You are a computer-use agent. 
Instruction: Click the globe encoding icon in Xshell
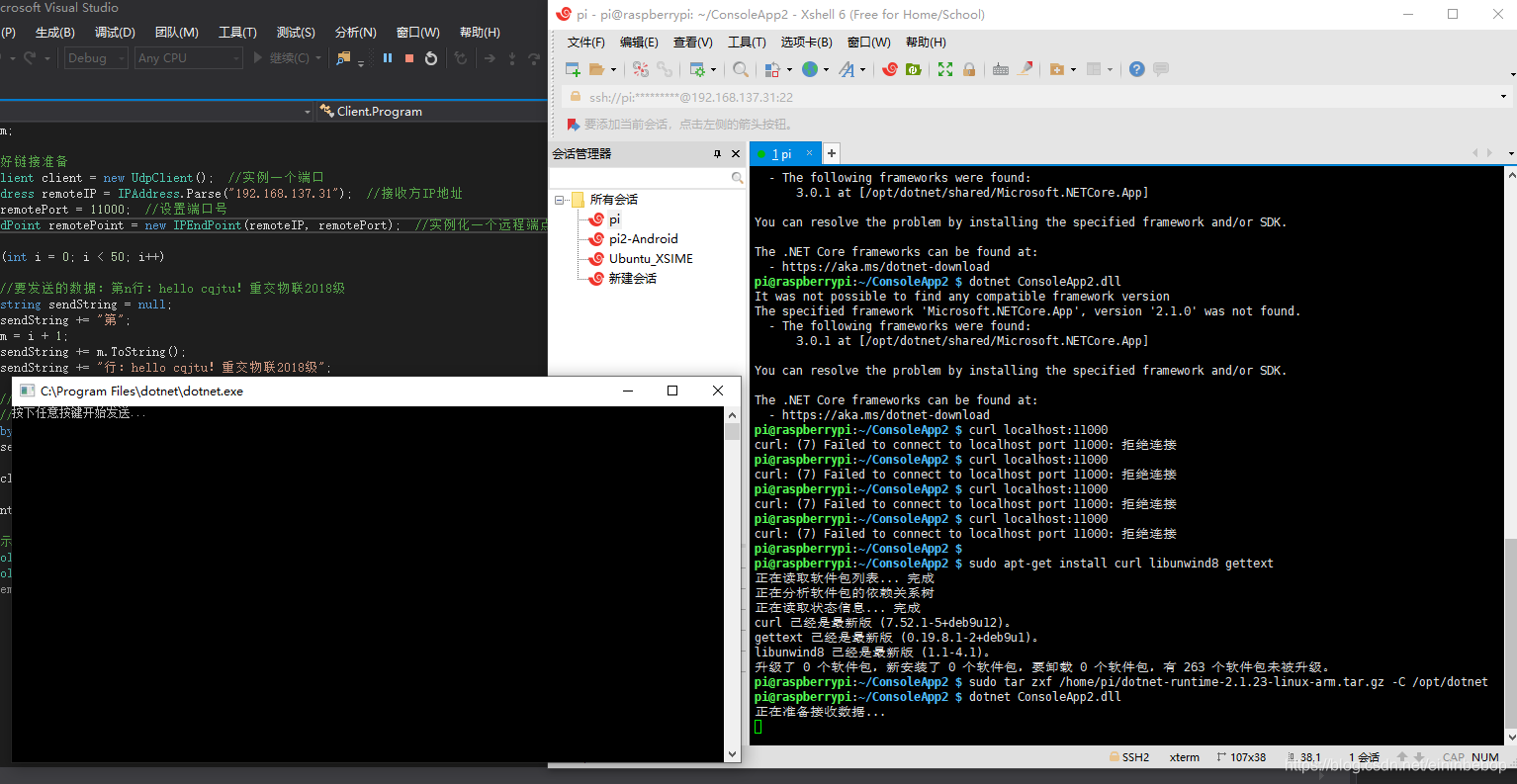click(x=810, y=69)
